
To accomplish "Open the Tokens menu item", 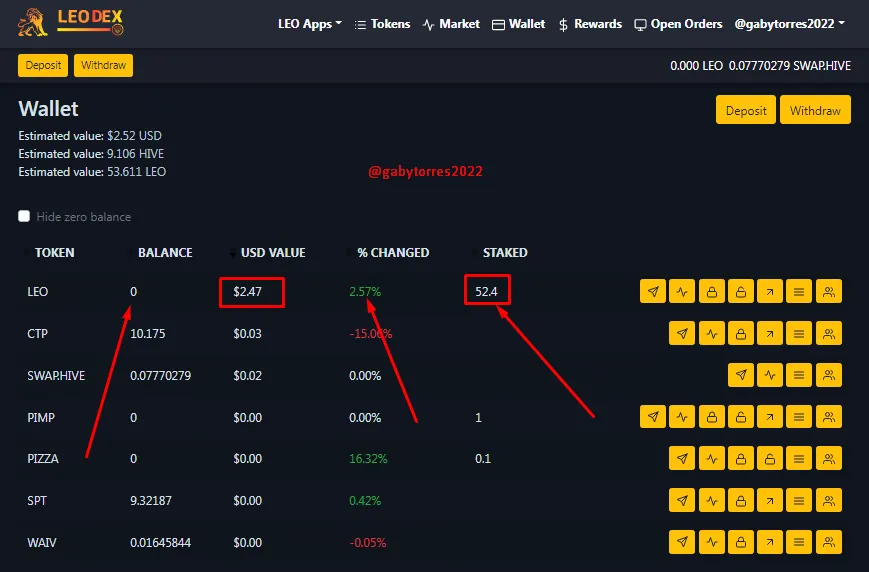I will 382,24.
